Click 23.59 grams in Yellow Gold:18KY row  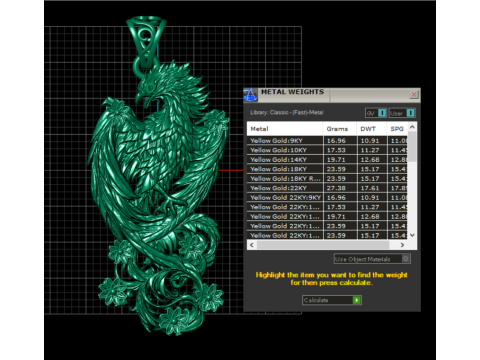[x=336, y=169]
